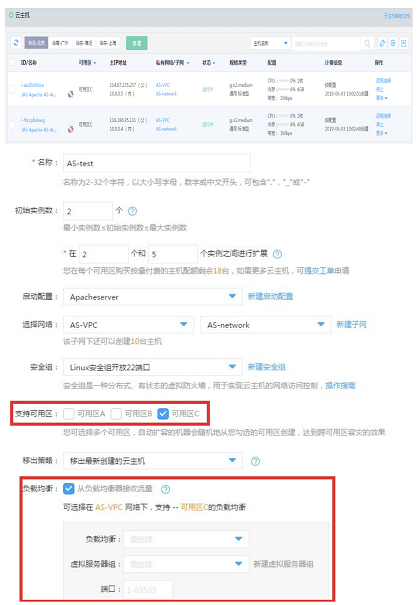Click CPU usage bar in first host row

284,81
